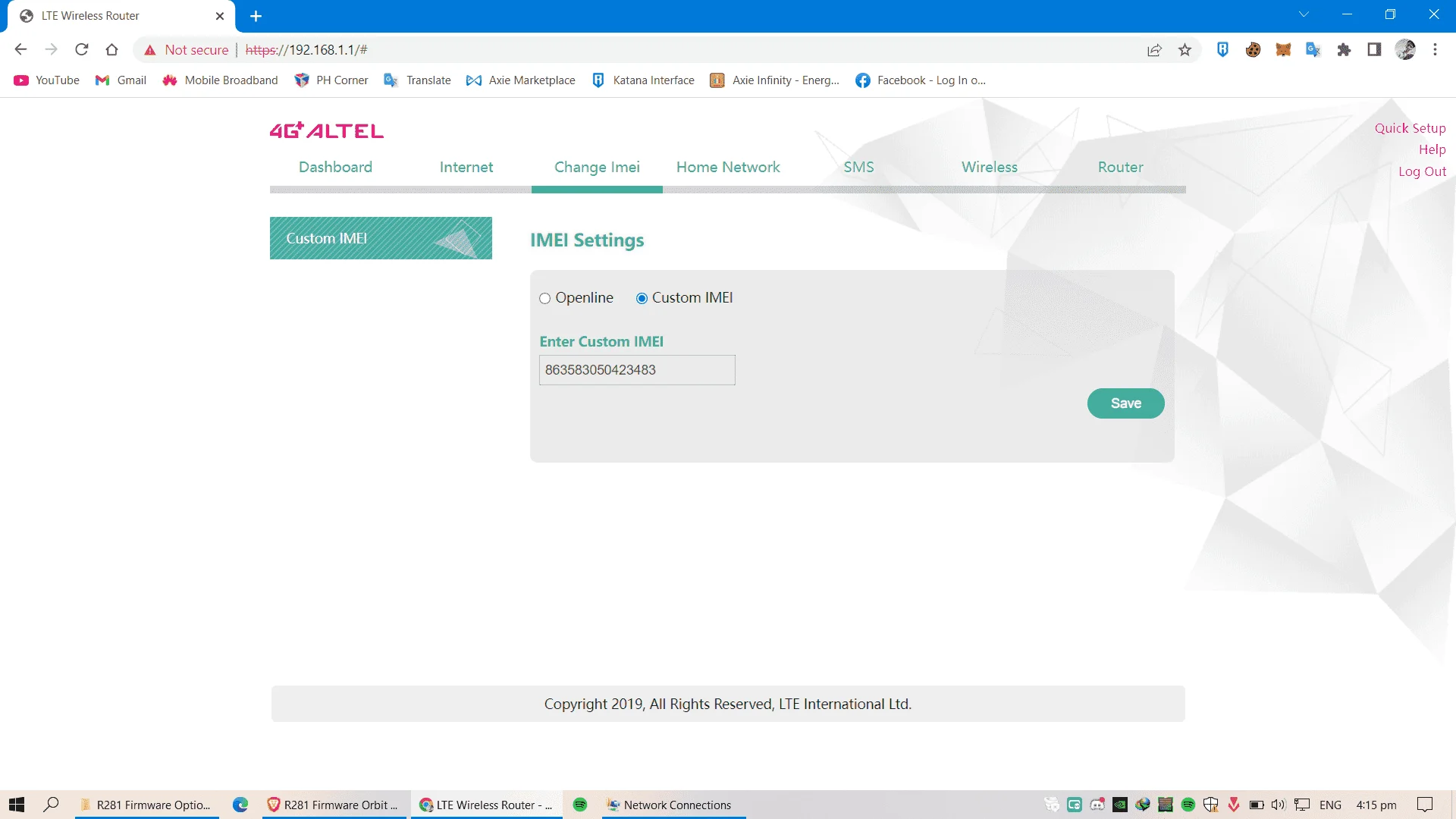Open the cookie editor extension

1253,50
